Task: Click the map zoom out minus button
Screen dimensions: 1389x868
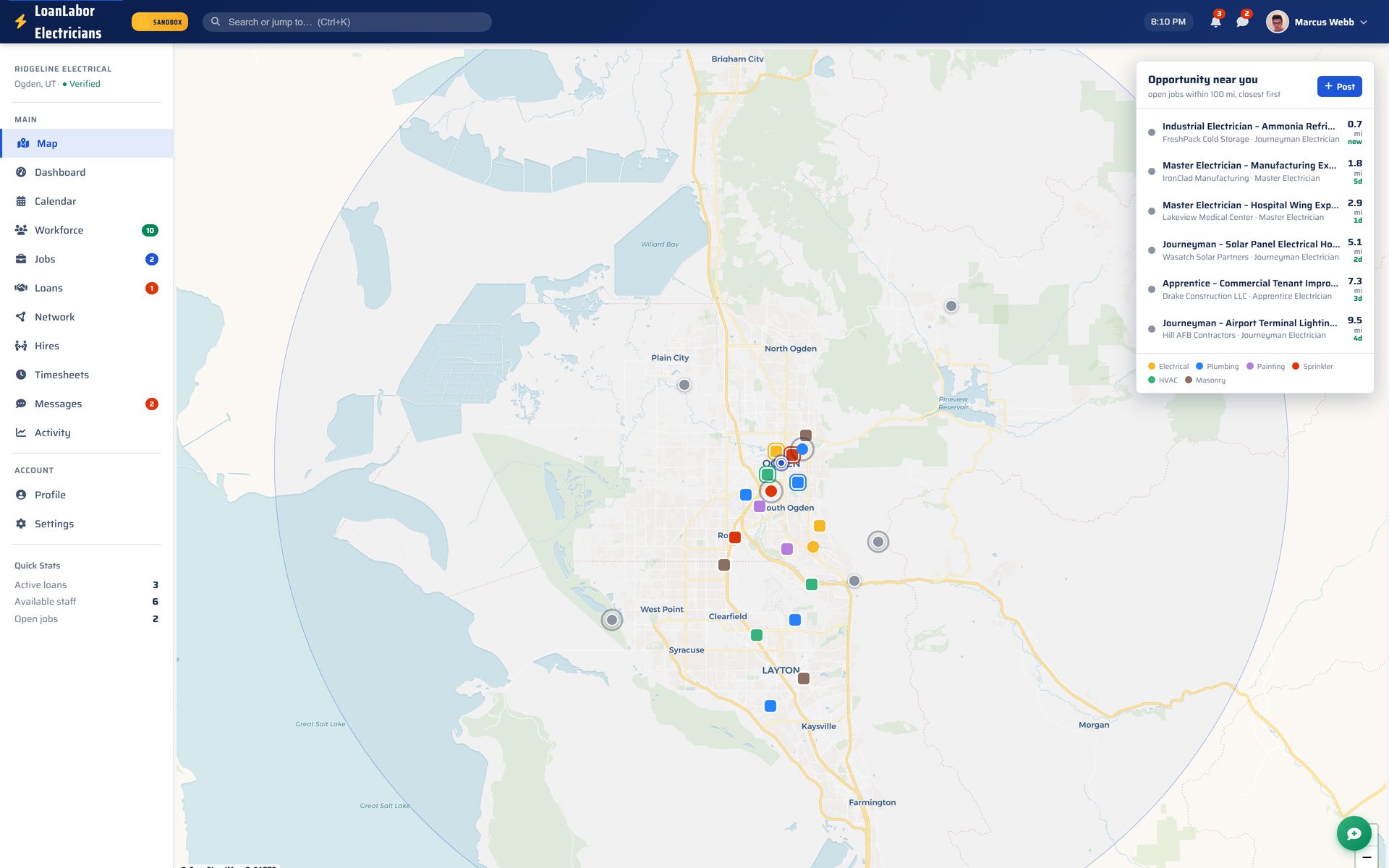Action: click(1367, 858)
